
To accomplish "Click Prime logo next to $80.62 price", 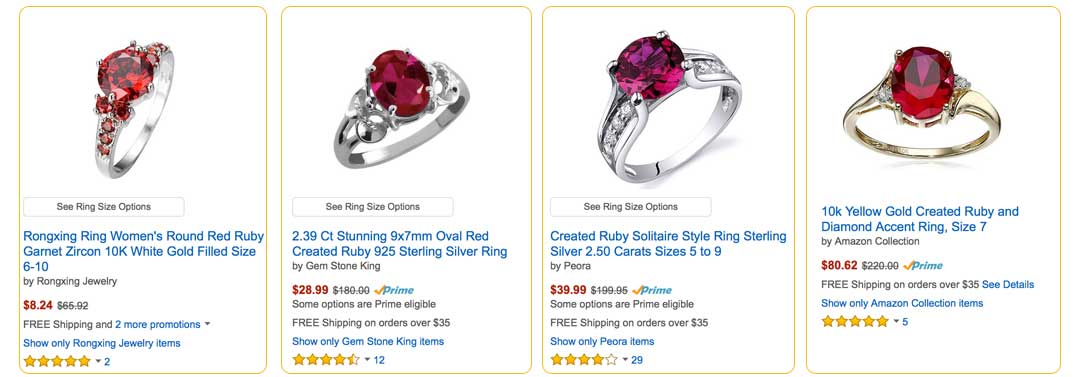I will point(923,265).
